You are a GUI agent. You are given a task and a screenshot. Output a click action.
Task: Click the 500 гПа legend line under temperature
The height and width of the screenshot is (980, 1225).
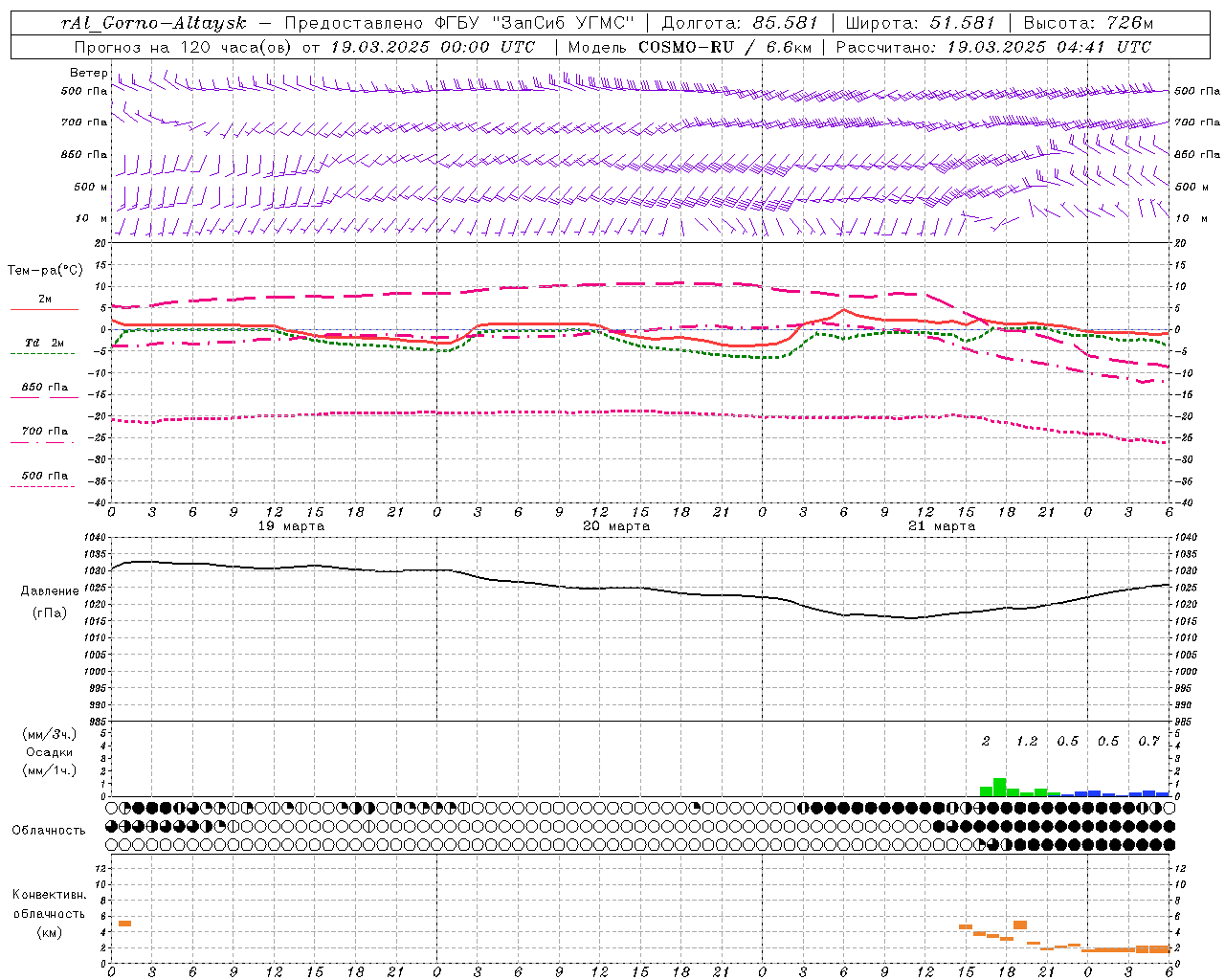(42, 486)
